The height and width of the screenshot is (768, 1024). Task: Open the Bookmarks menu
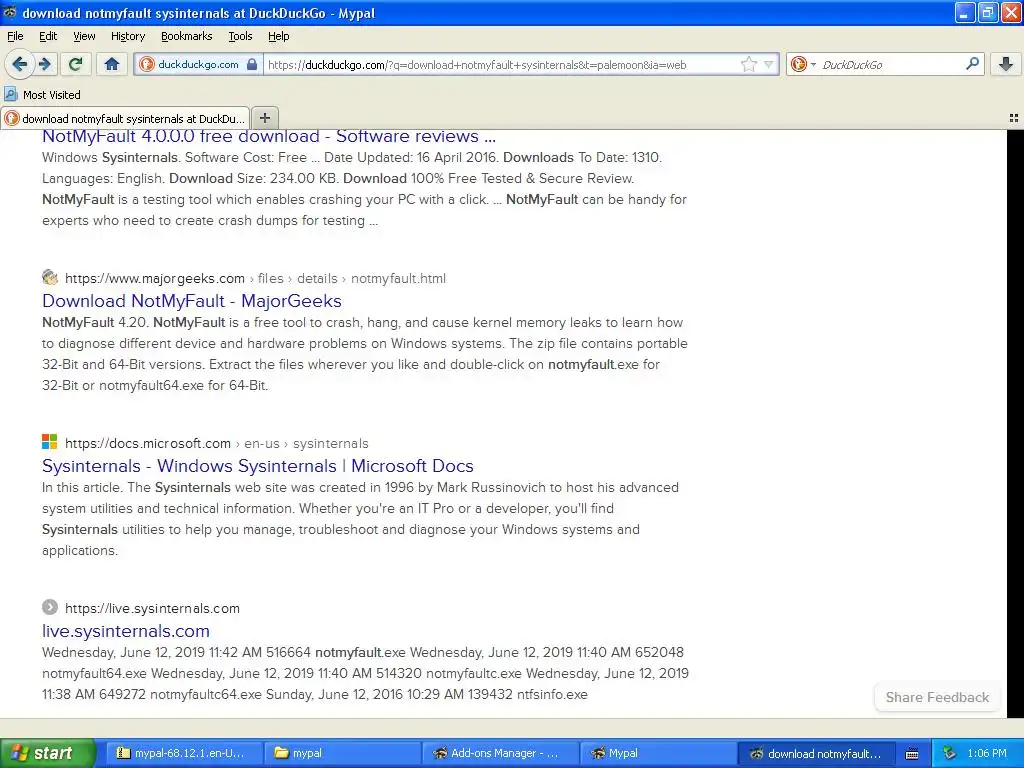[186, 36]
